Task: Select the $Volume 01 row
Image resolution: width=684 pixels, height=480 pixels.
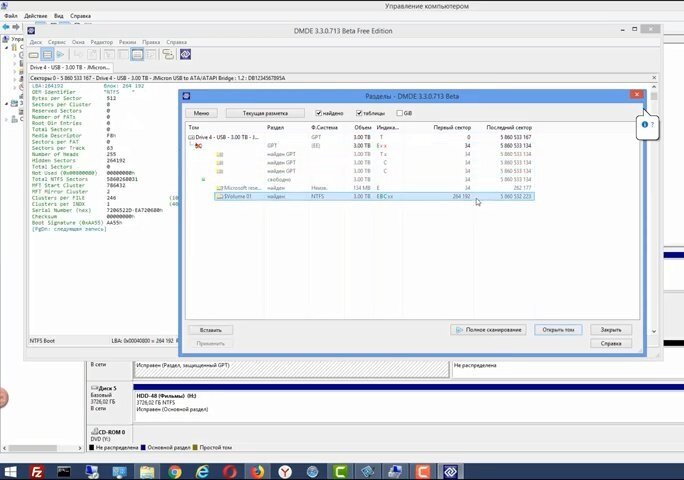Action: (x=374, y=196)
